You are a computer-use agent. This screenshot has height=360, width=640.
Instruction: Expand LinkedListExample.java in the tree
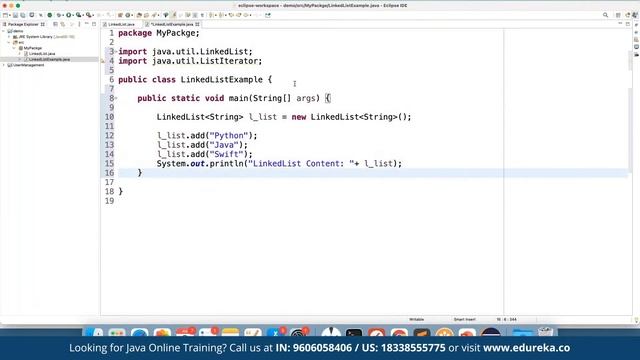click(x=20, y=60)
